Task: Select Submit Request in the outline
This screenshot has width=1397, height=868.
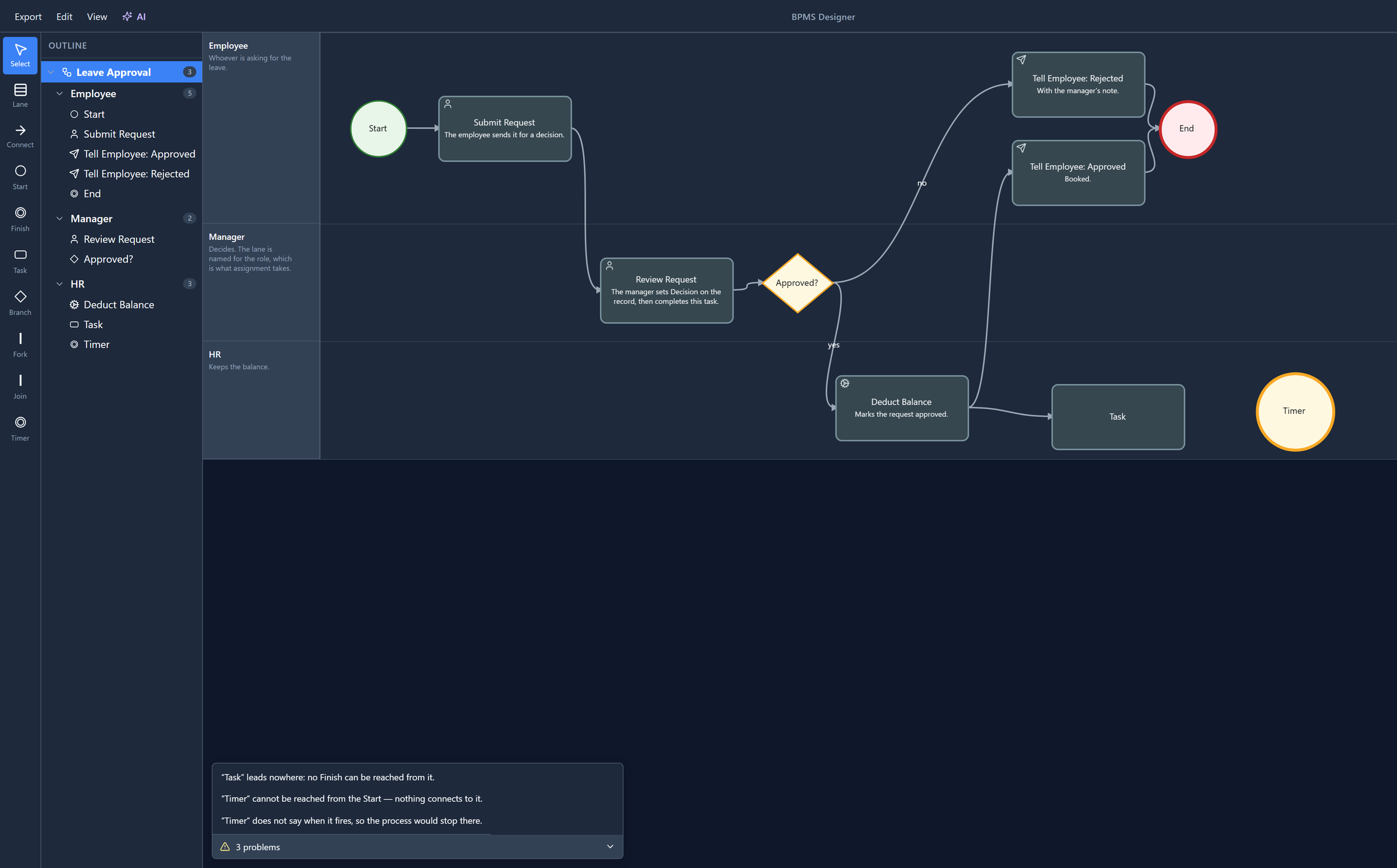Action: click(x=122, y=134)
